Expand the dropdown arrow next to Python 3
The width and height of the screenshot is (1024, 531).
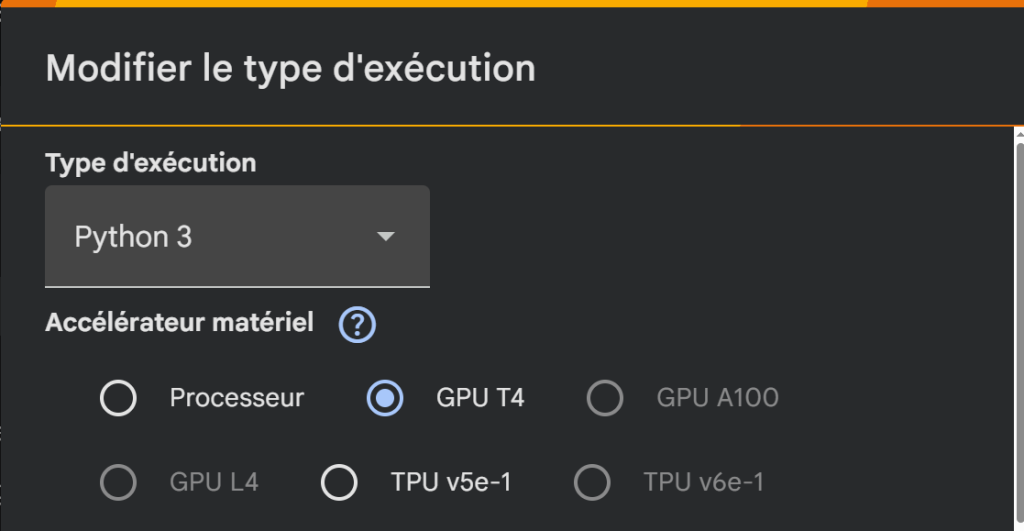pos(386,237)
